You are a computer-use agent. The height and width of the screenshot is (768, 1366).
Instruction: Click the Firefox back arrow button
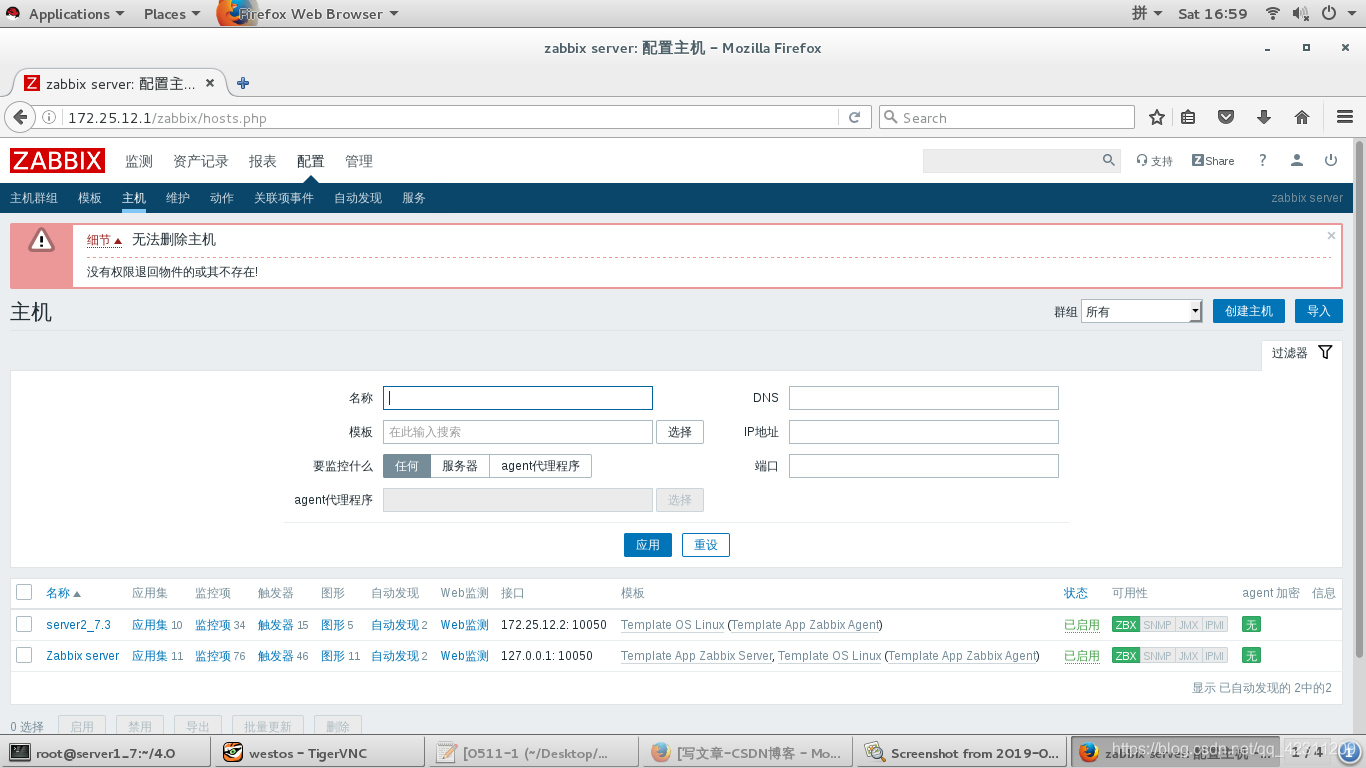[x=19, y=117]
